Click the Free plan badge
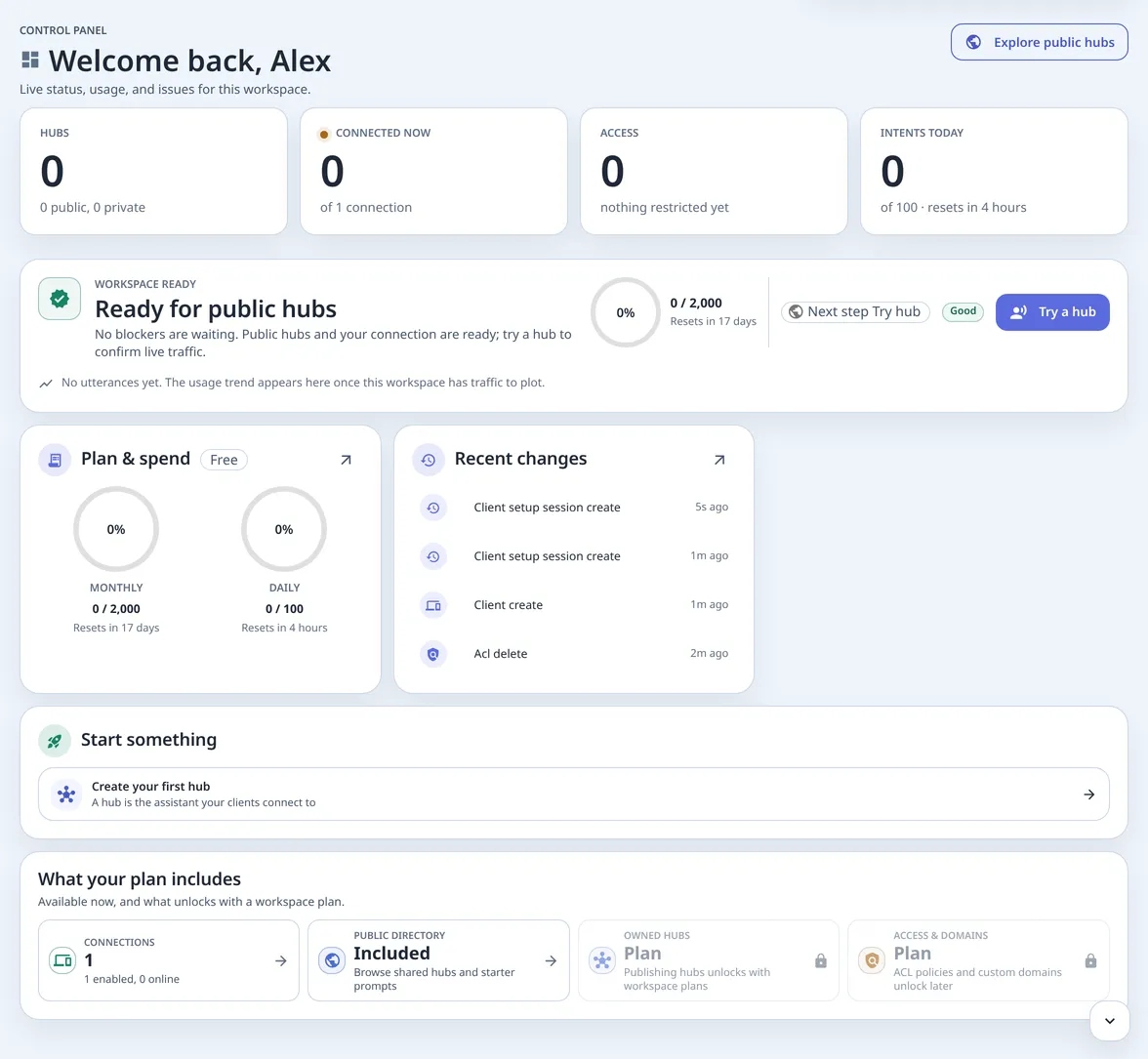 click(225, 460)
